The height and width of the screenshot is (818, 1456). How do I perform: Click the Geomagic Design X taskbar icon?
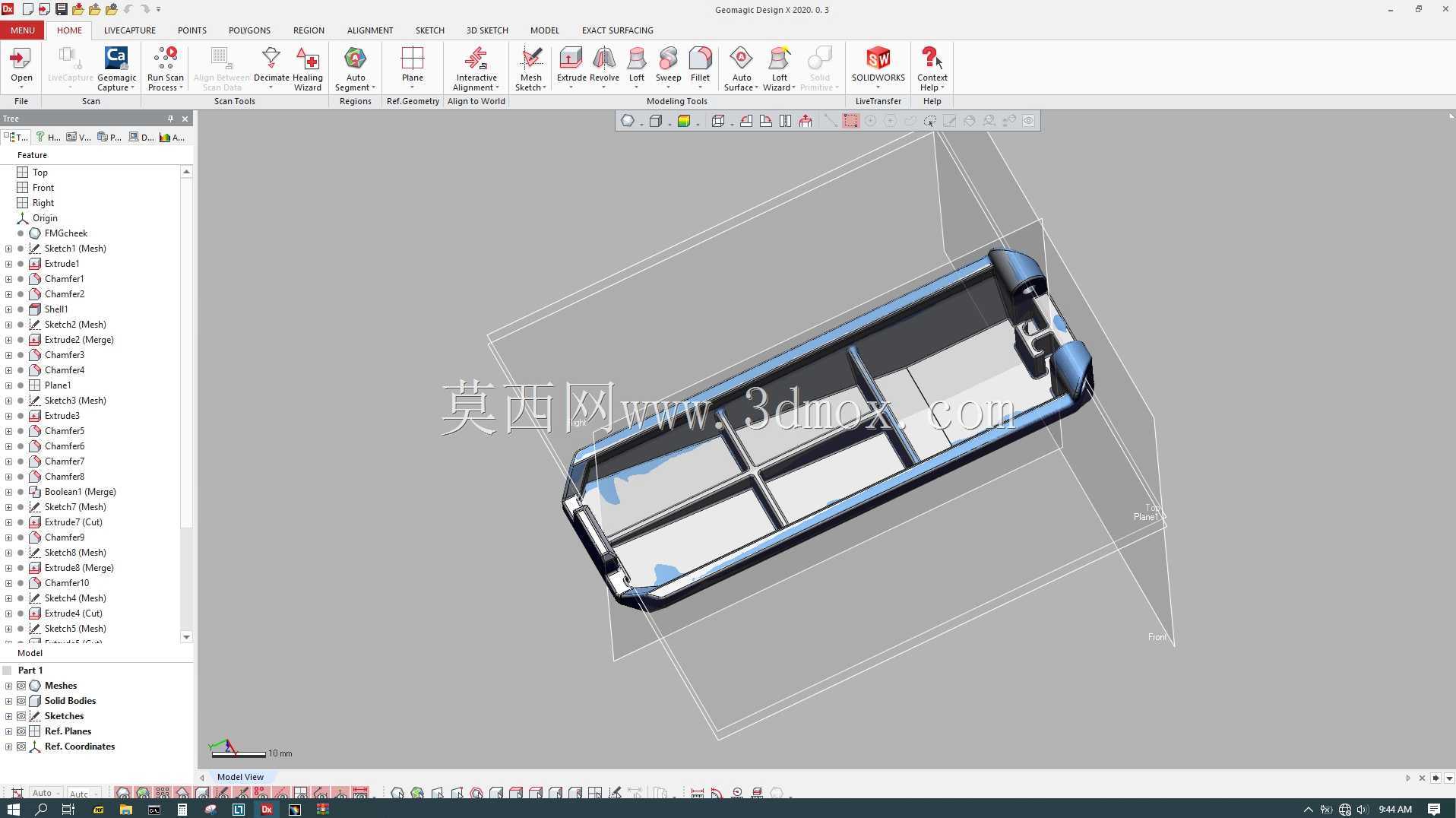coord(267,809)
